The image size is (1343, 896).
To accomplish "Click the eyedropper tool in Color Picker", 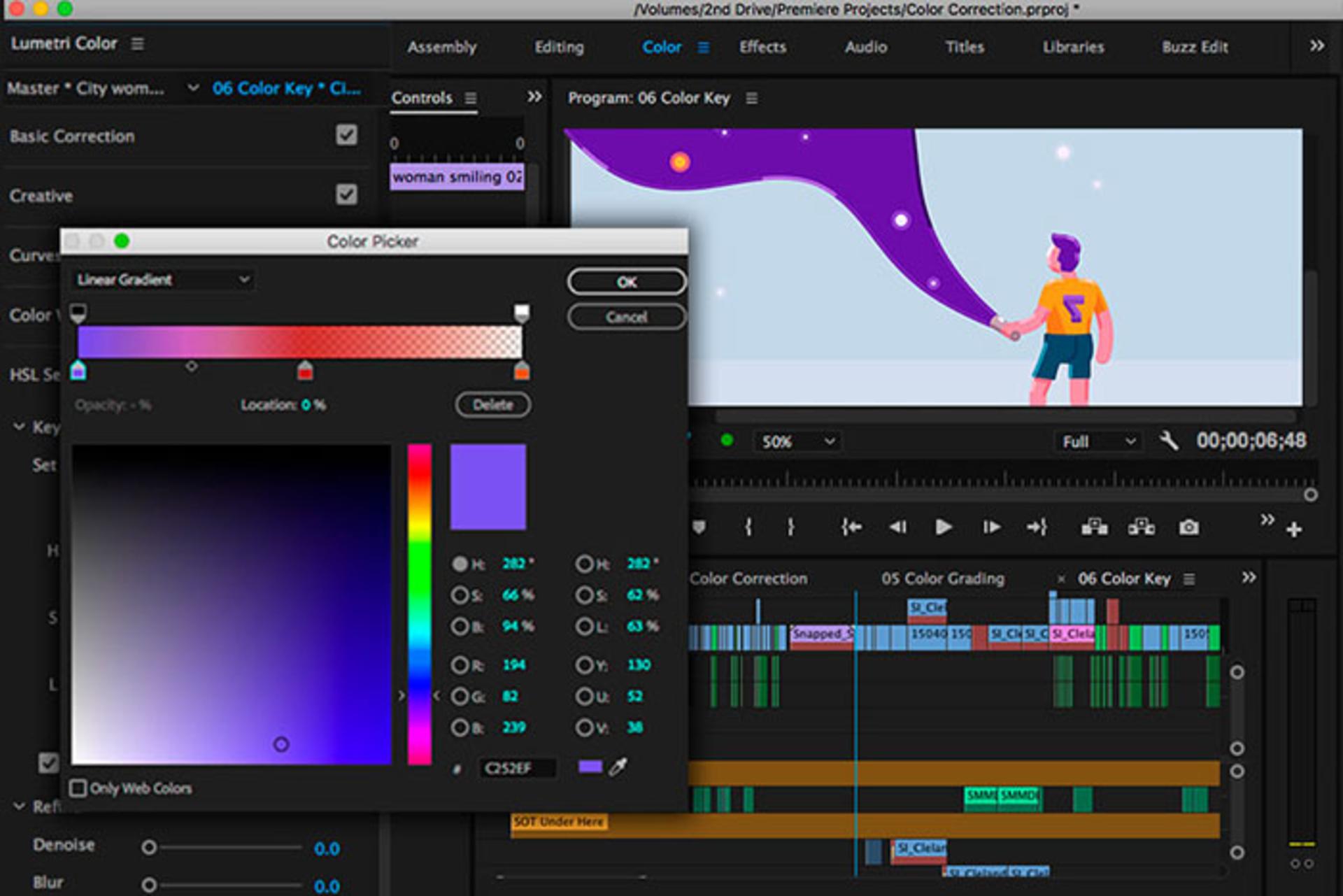I will tap(618, 767).
